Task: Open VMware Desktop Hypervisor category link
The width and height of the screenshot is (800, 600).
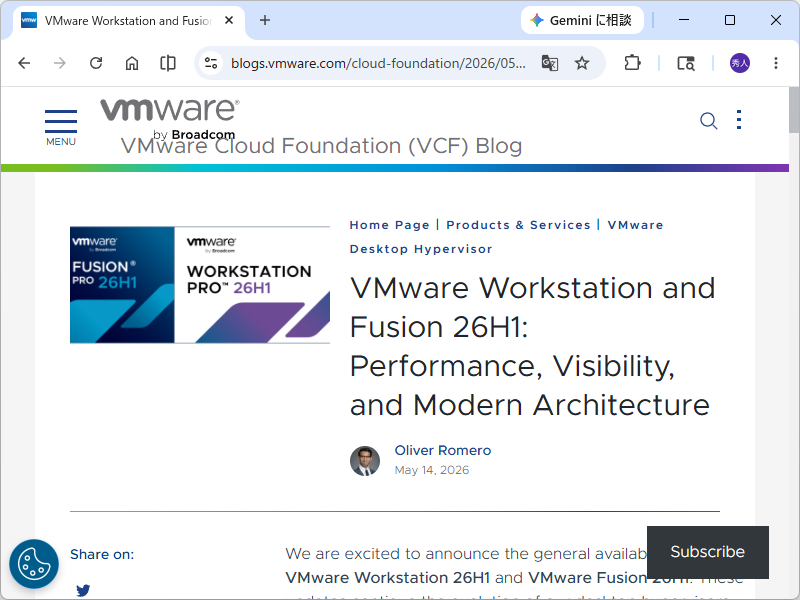Action: pyautogui.click(x=506, y=237)
